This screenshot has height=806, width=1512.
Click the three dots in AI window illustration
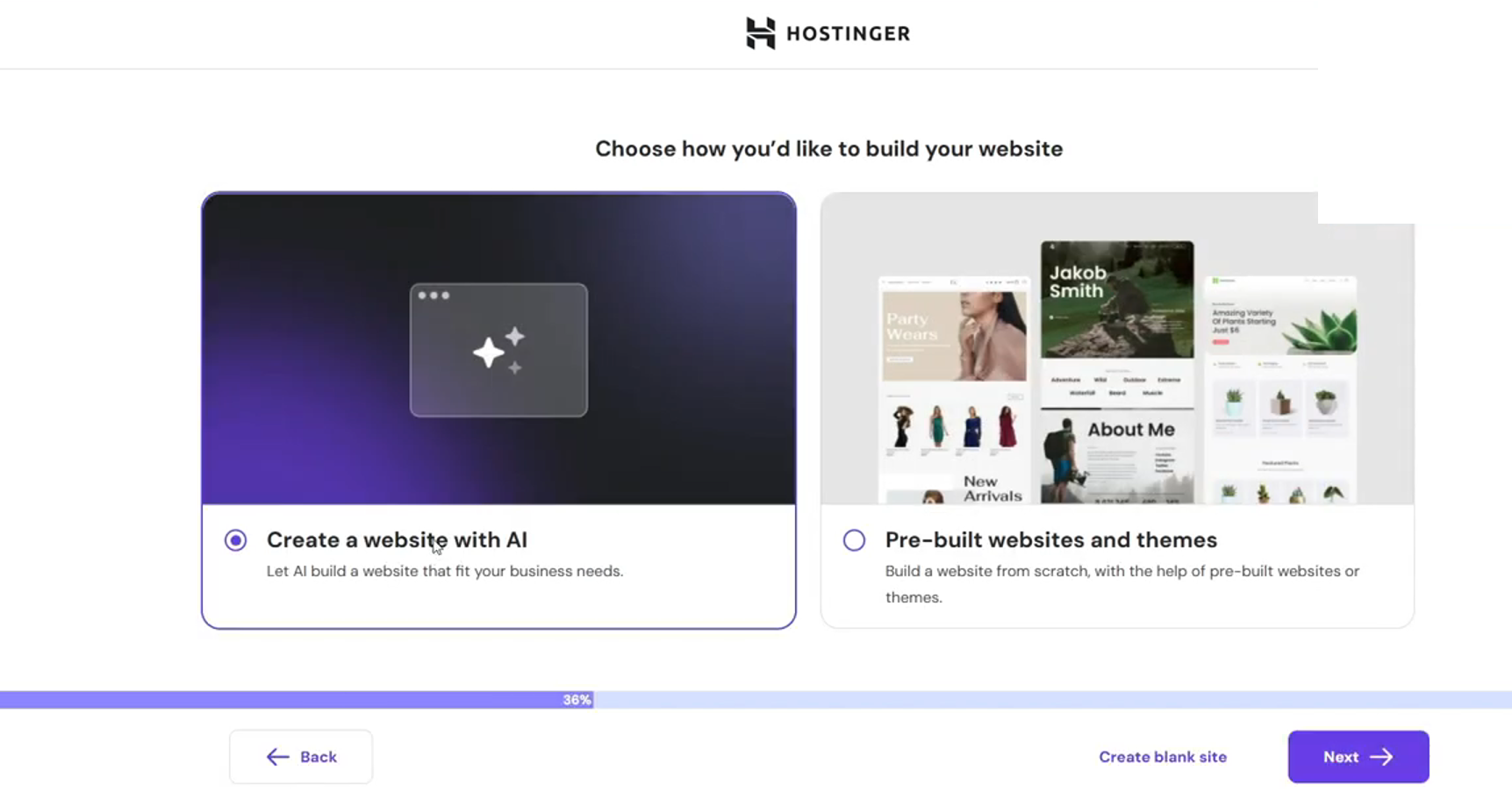pos(434,296)
